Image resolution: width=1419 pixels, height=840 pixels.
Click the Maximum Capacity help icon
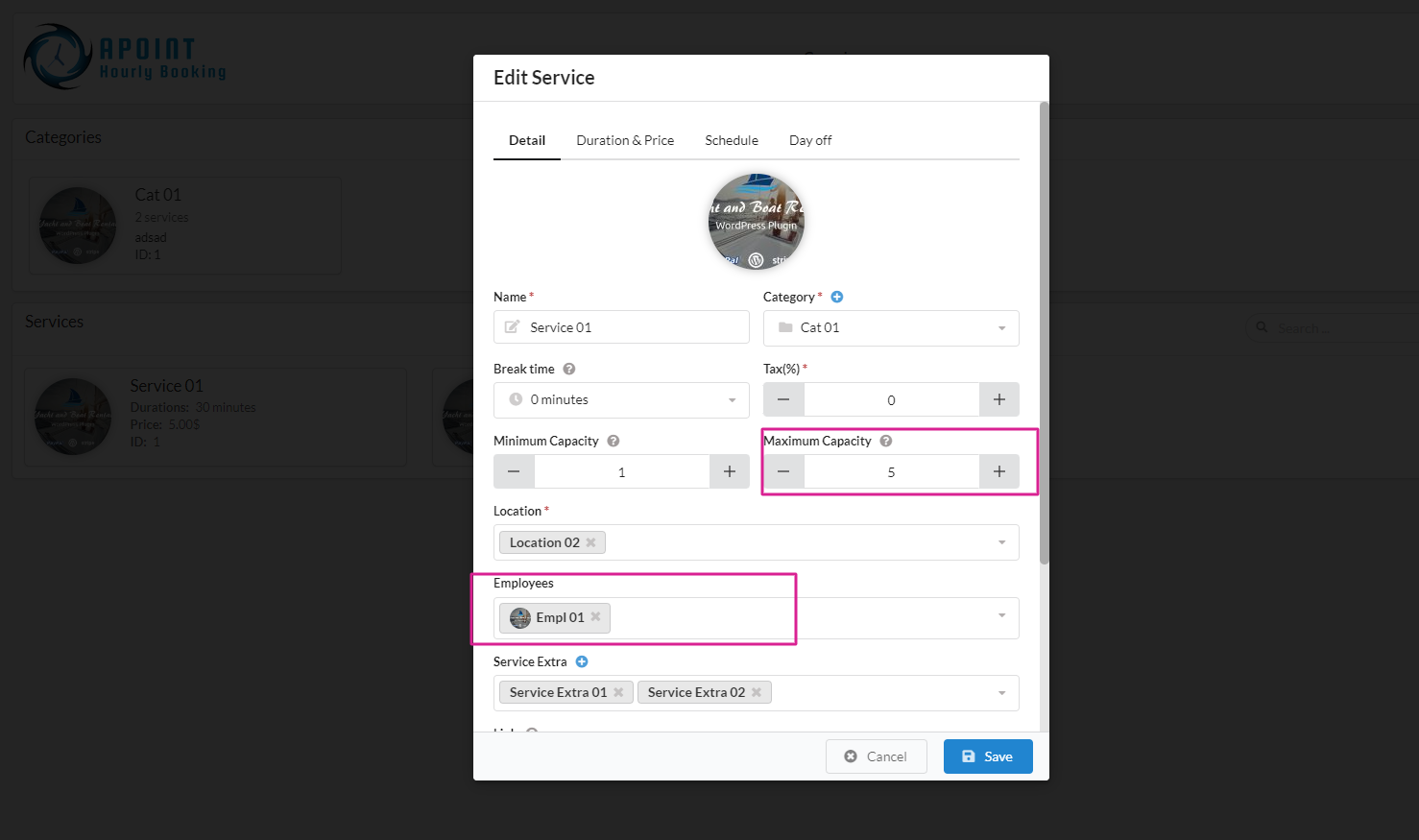[886, 441]
